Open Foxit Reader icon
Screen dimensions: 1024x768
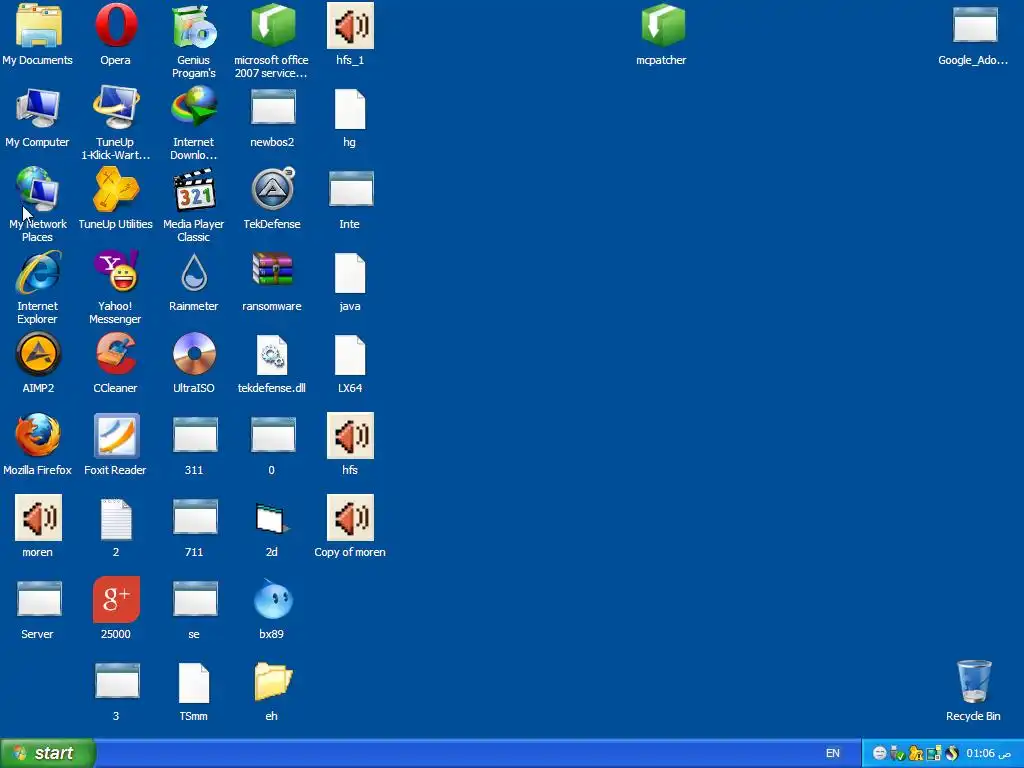click(116, 436)
